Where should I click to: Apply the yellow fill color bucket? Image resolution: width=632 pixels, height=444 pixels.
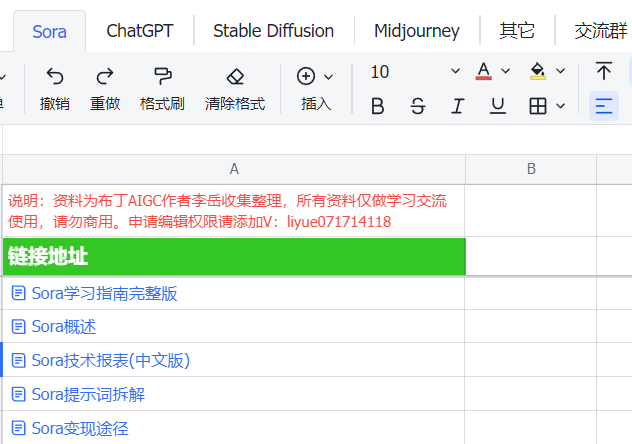[538, 71]
